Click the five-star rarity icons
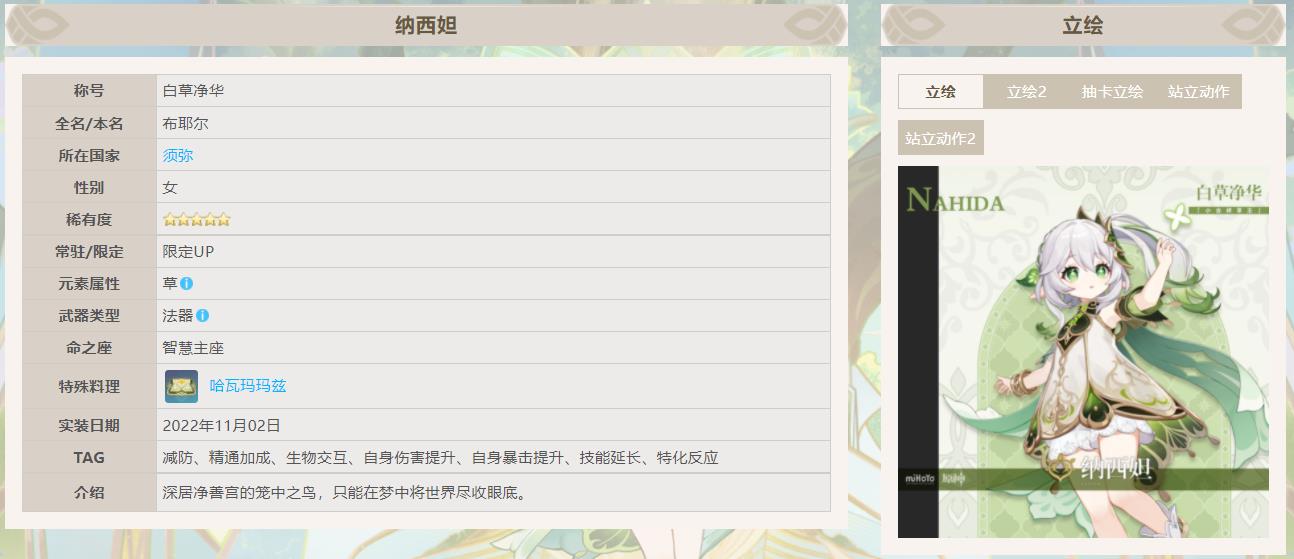Screen dimensions: 1294x559 197,220
